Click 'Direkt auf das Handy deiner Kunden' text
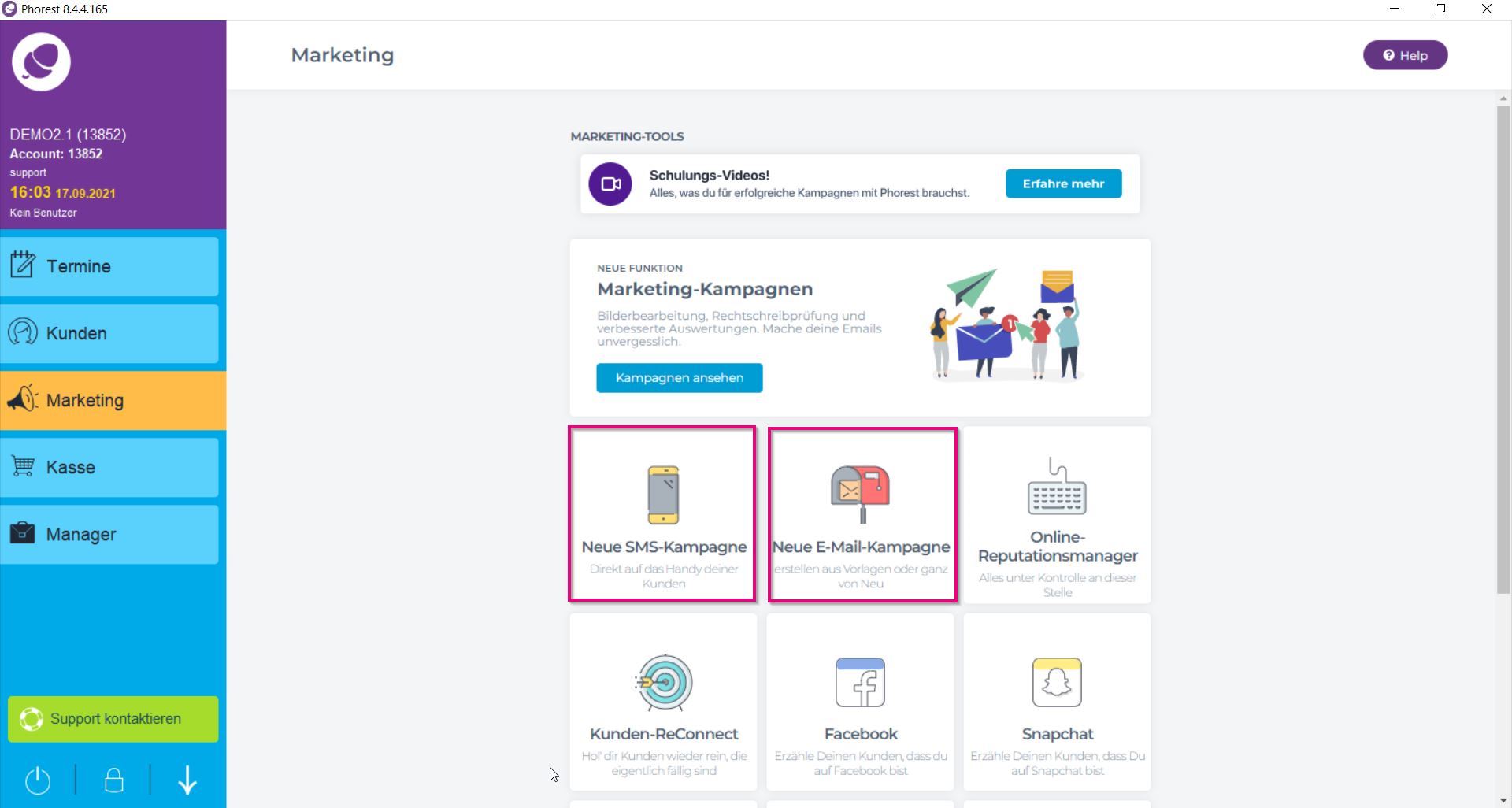This screenshot has height=808, width=1512. pos(664,576)
